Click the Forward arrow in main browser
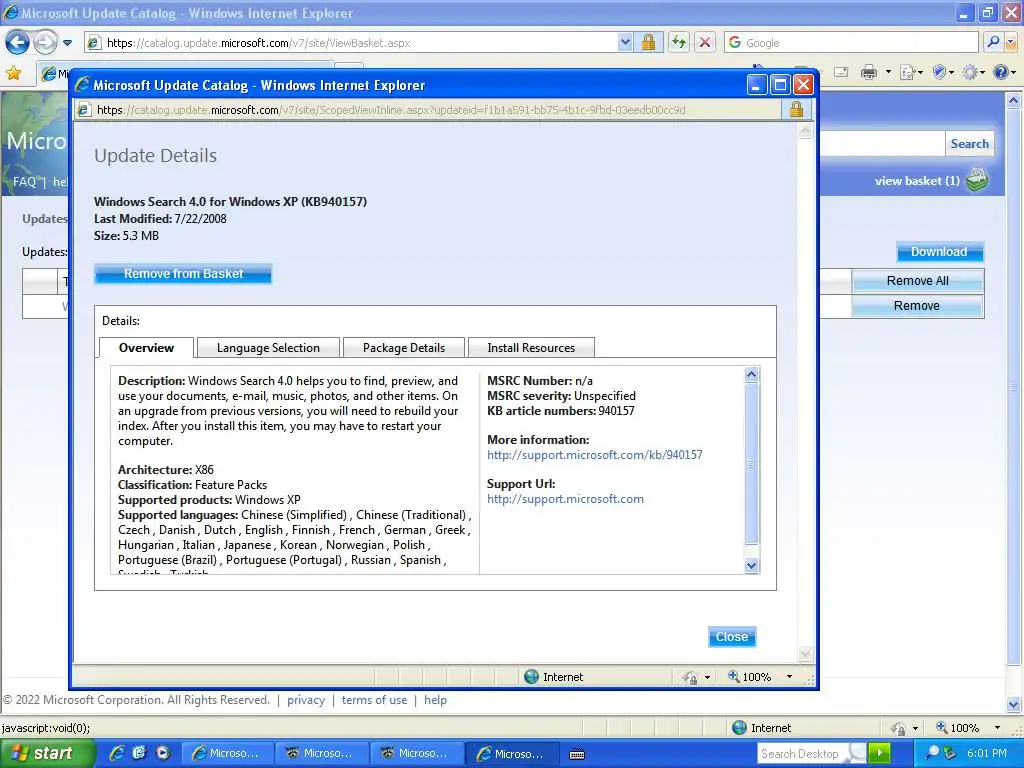1024x768 pixels. [45, 42]
